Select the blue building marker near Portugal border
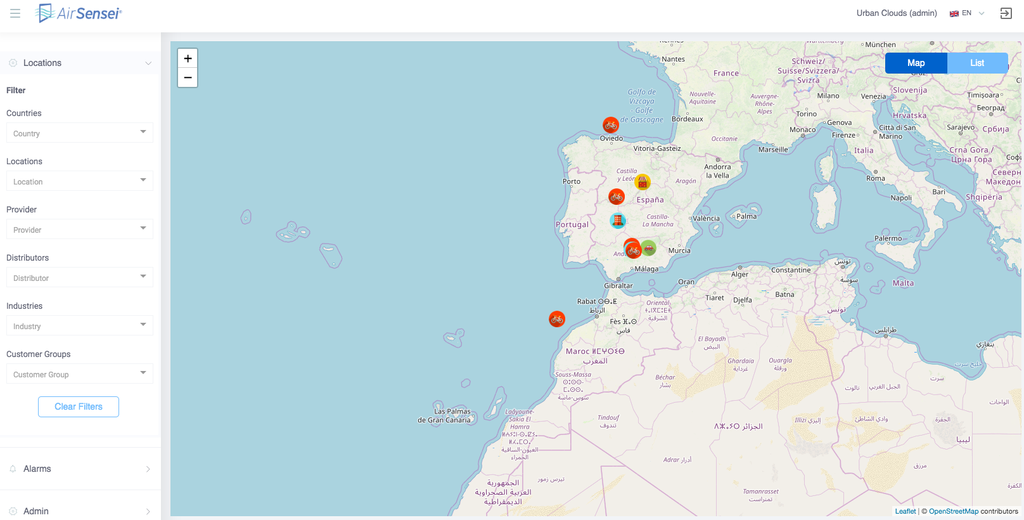The width and height of the screenshot is (1024, 520). pyautogui.click(x=618, y=221)
